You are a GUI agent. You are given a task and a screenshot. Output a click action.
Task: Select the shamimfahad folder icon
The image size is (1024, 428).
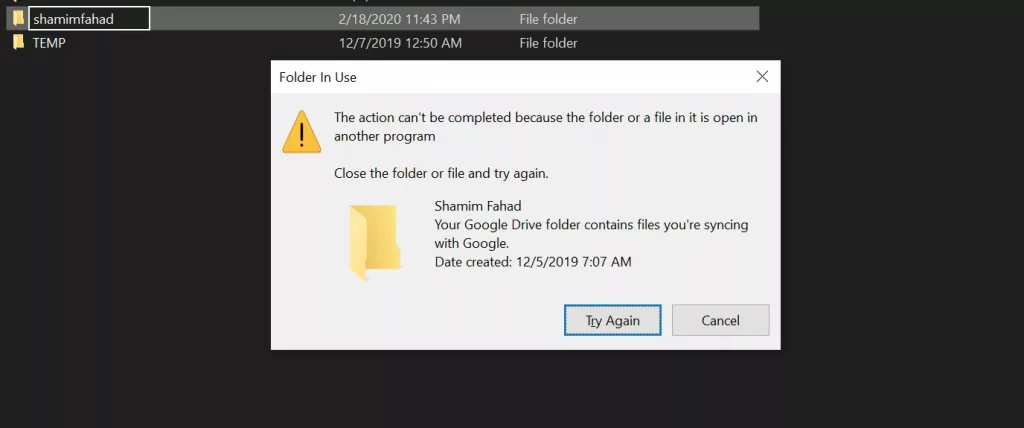[18, 18]
